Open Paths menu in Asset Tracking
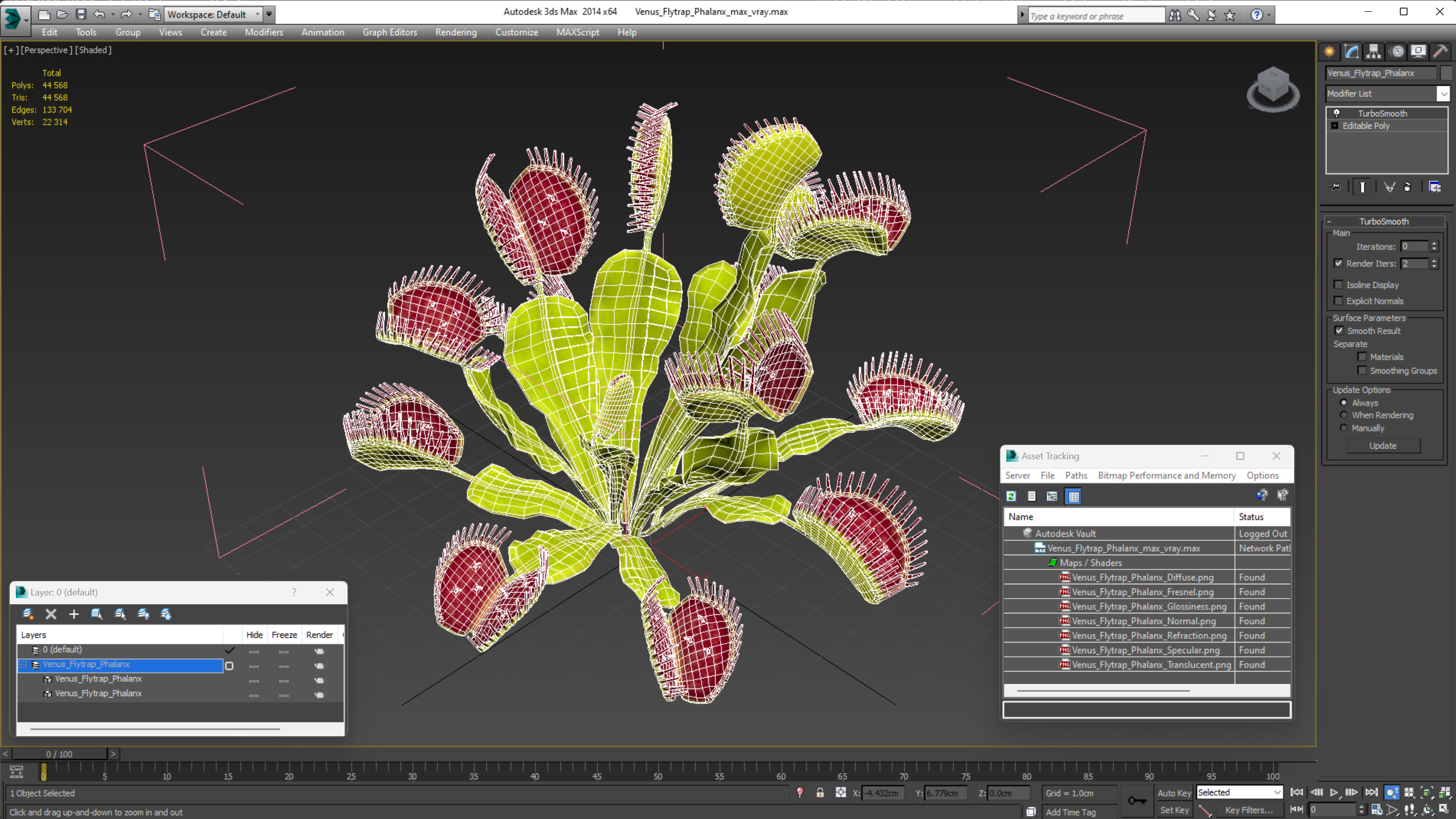Viewport: 1456px width, 819px height. [x=1076, y=476]
